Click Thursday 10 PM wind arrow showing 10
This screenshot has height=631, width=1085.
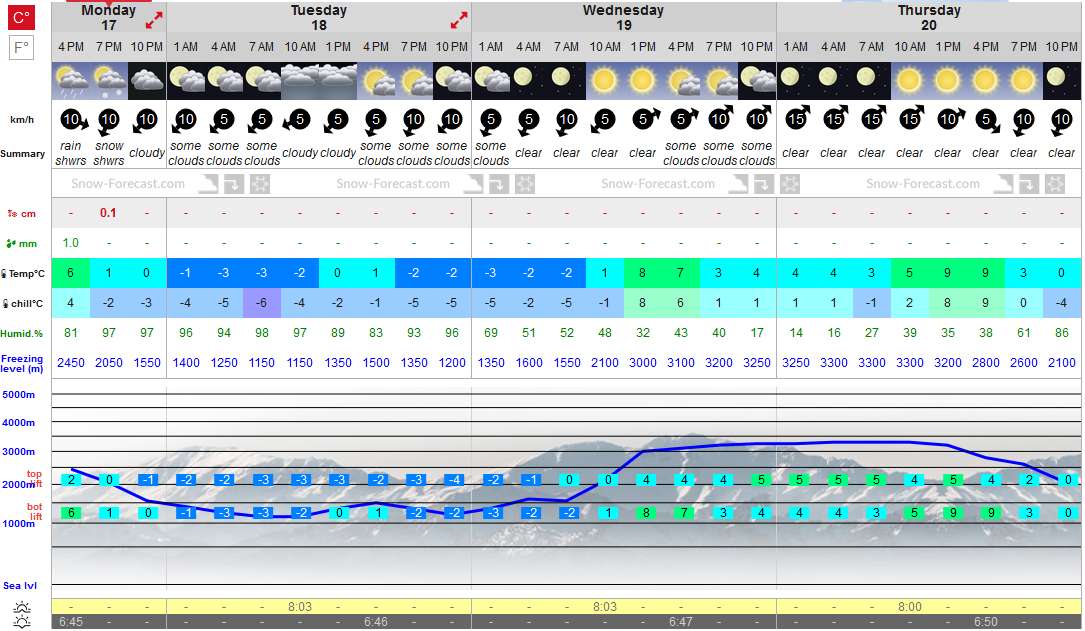[x=1061, y=122]
